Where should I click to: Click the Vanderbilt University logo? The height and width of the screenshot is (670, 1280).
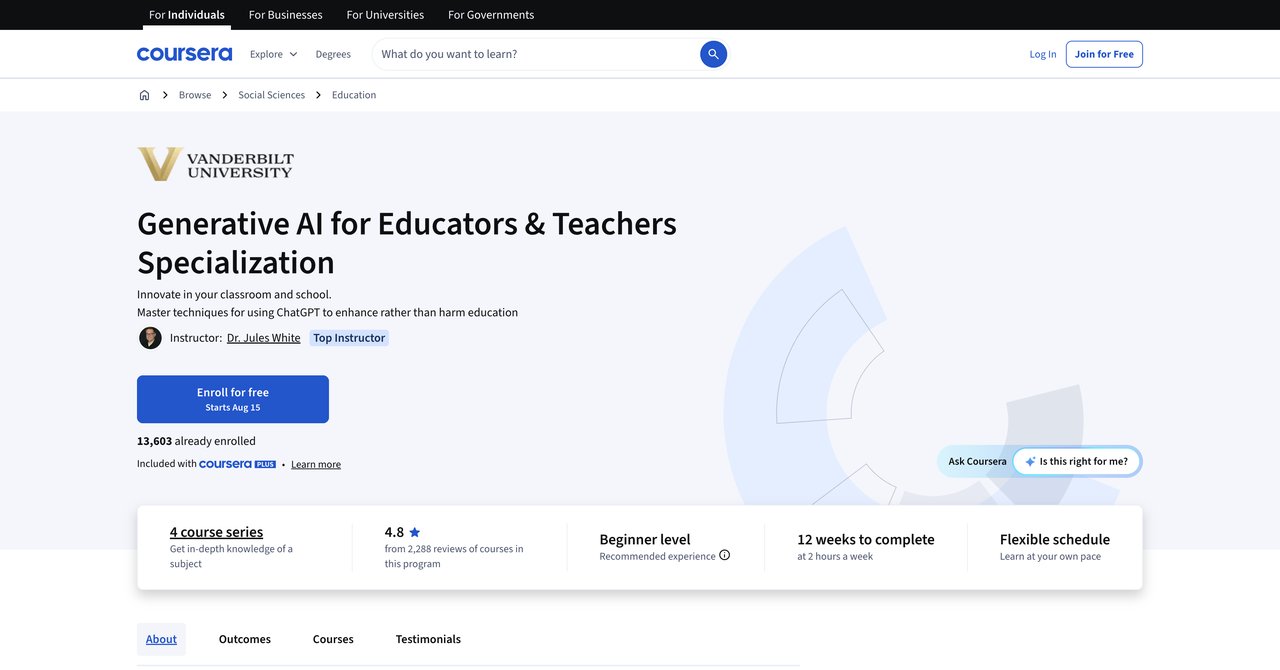tap(216, 164)
